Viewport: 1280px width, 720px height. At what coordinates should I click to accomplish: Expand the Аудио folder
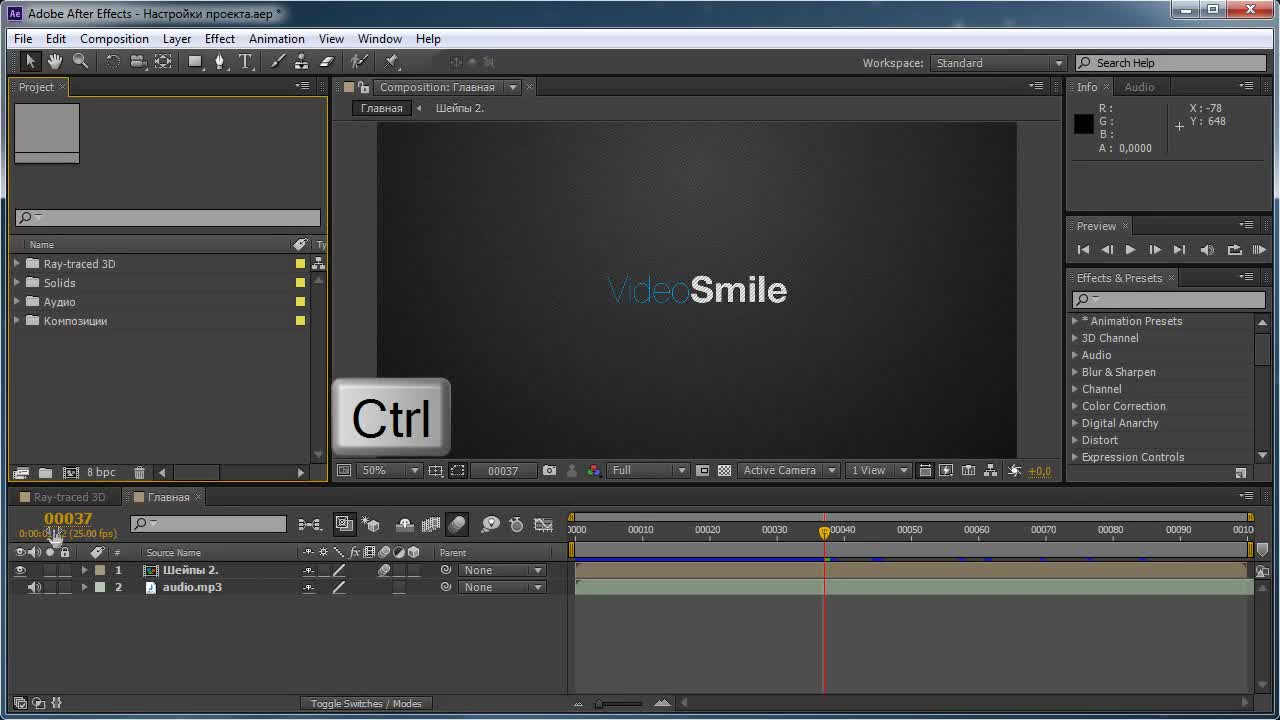(x=17, y=302)
